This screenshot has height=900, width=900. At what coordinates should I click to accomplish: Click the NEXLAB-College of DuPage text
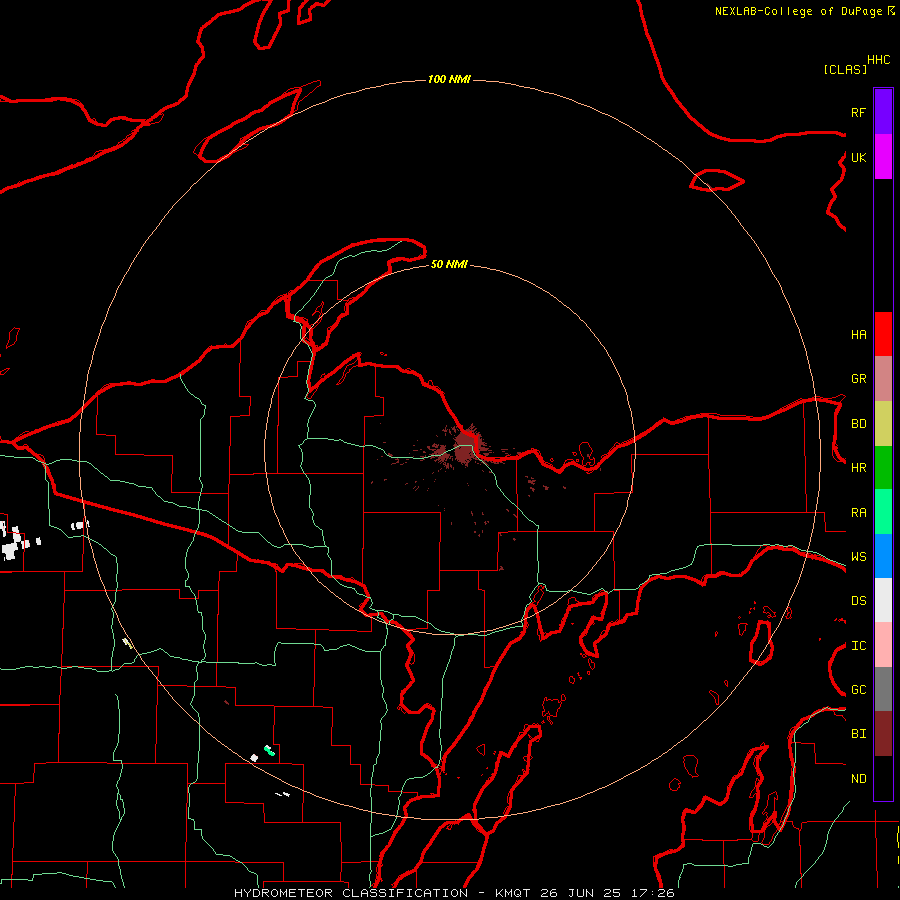(x=798, y=11)
